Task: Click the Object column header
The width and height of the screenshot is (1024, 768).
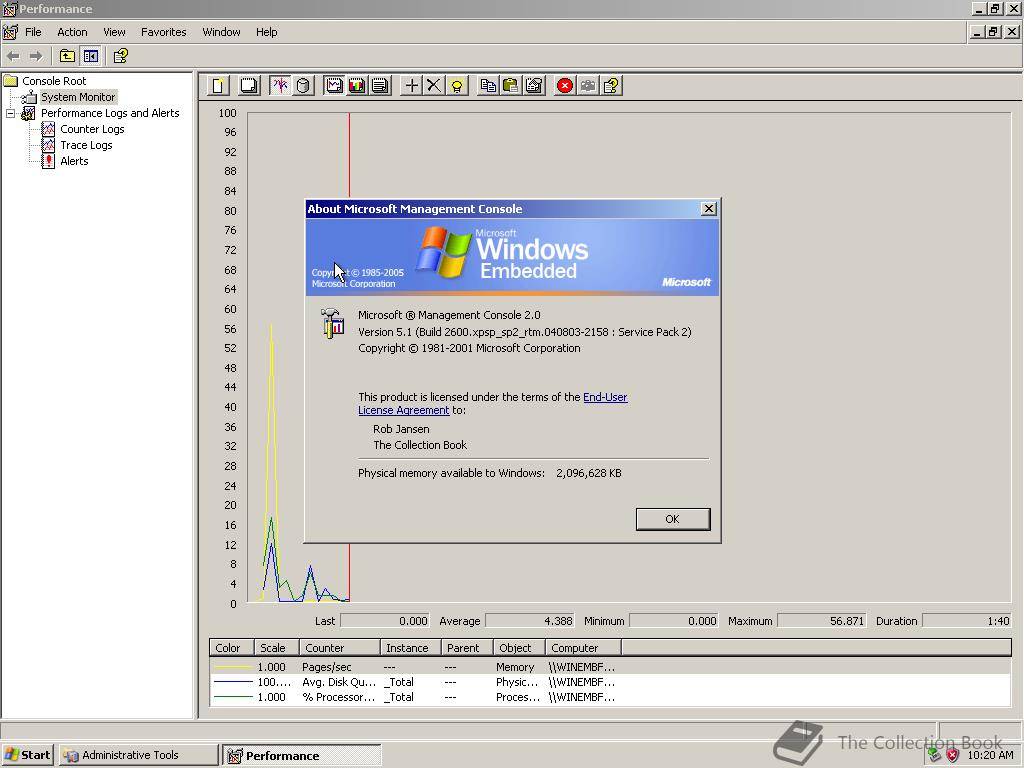Action: pyautogui.click(x=519, y=648)
